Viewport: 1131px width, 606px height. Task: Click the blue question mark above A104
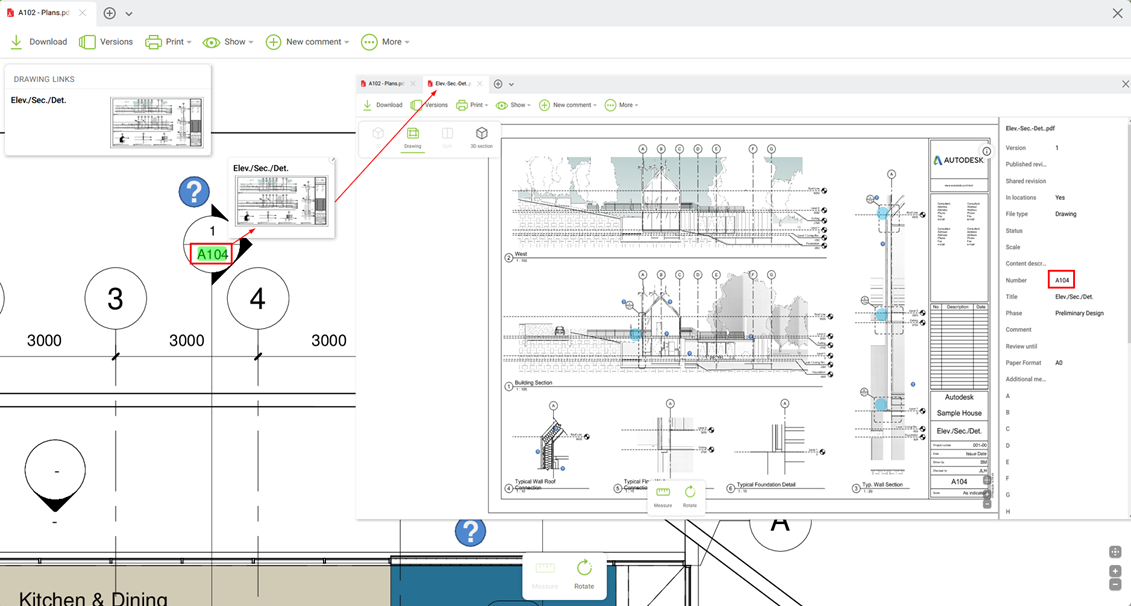(x=194, y=192)
